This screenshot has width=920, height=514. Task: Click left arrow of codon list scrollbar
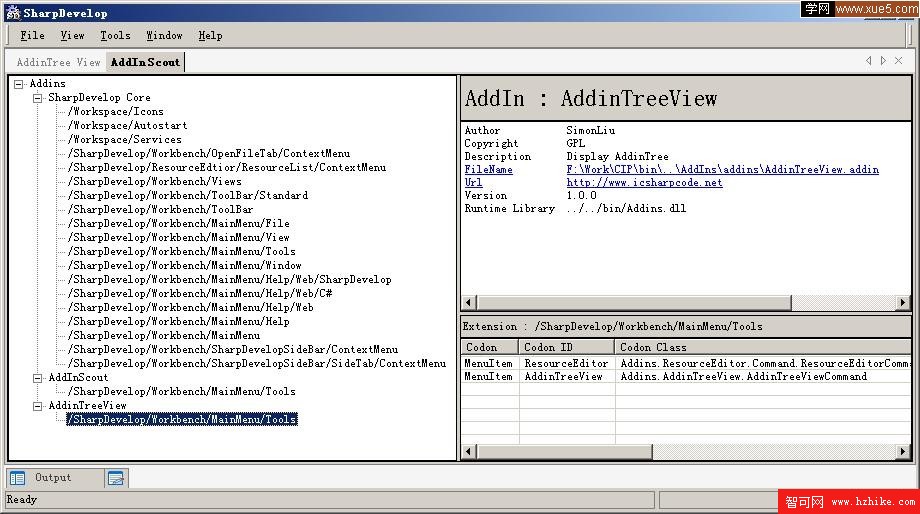[468, 451]
